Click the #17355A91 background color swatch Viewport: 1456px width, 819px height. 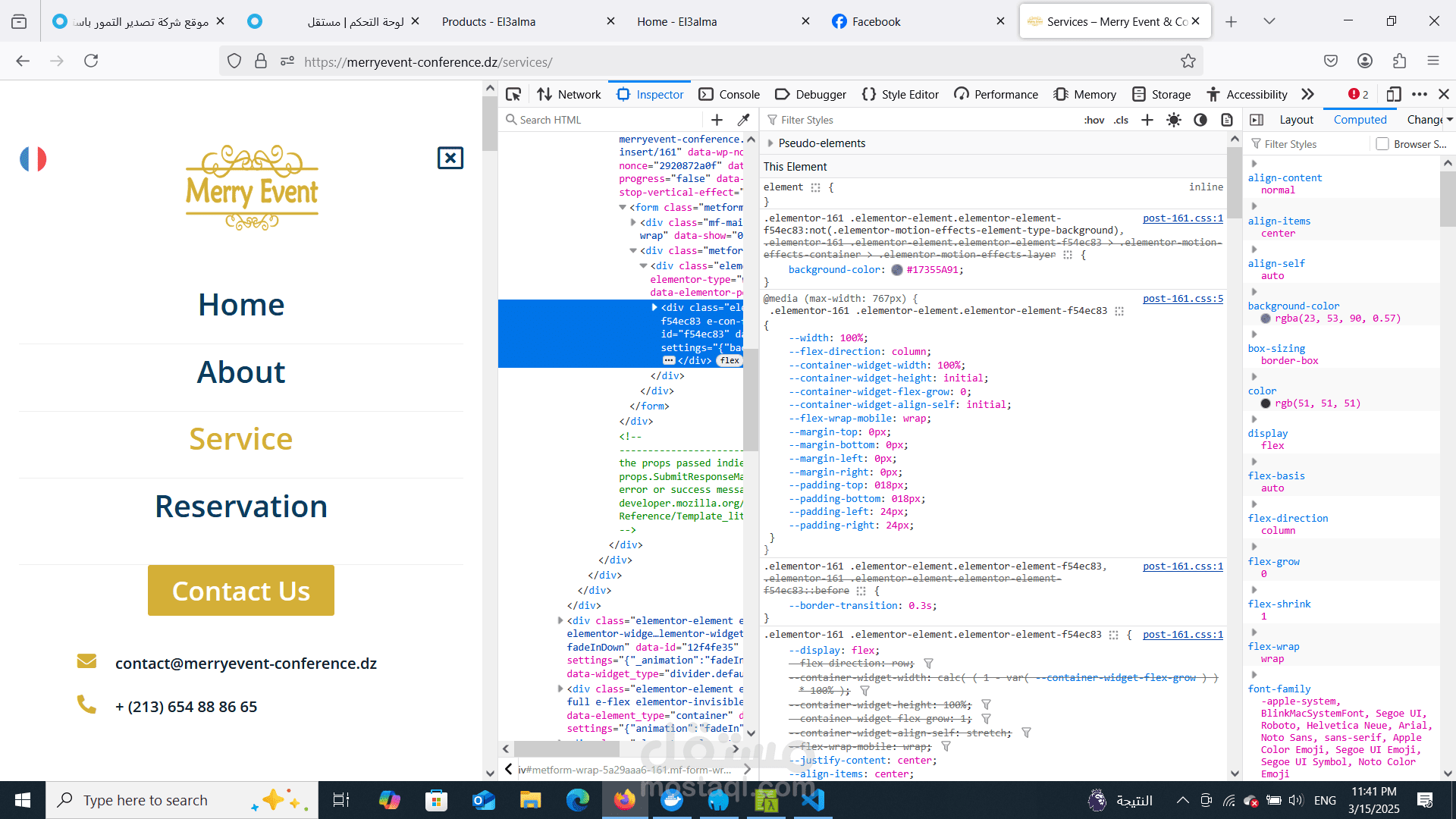click(x=897, y=270)
